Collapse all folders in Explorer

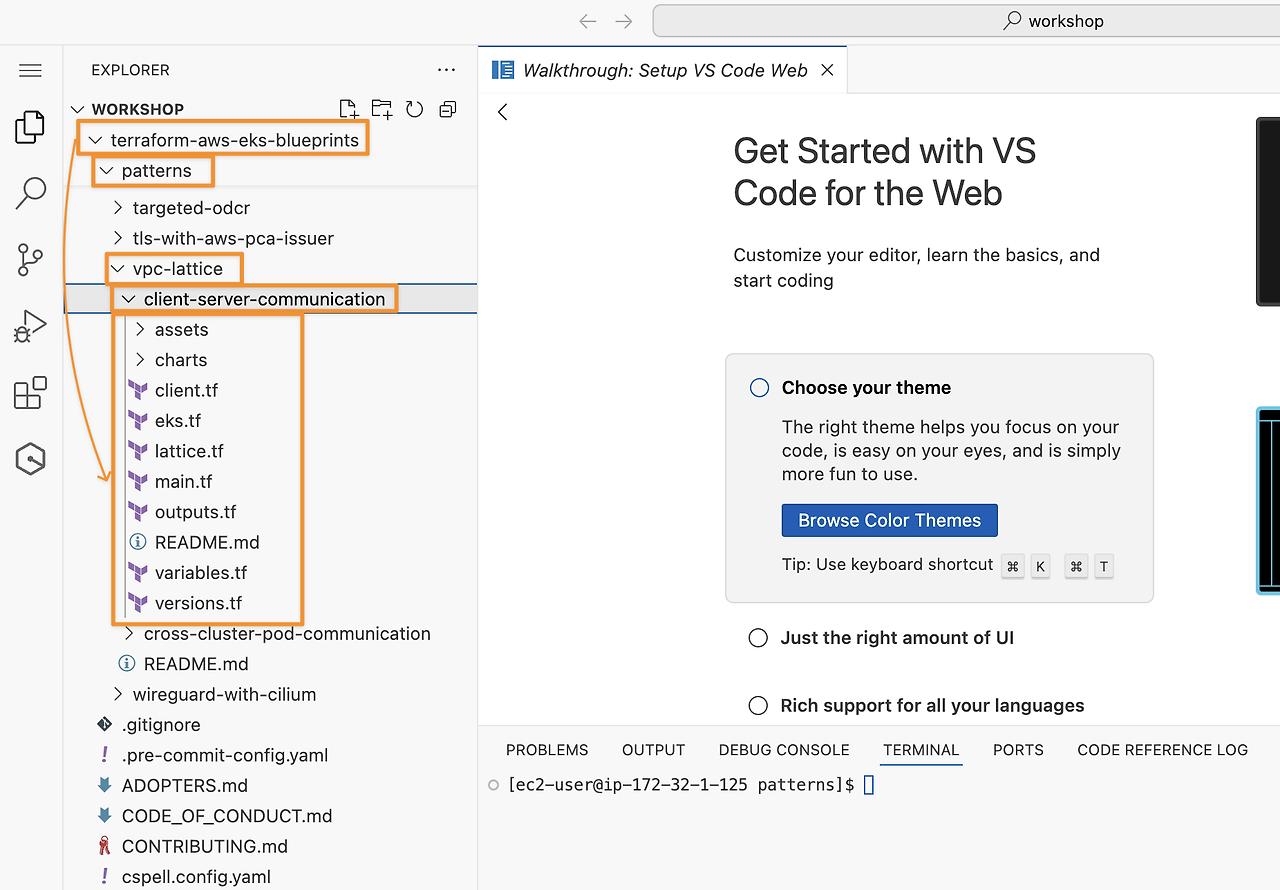tap(448, 109)
